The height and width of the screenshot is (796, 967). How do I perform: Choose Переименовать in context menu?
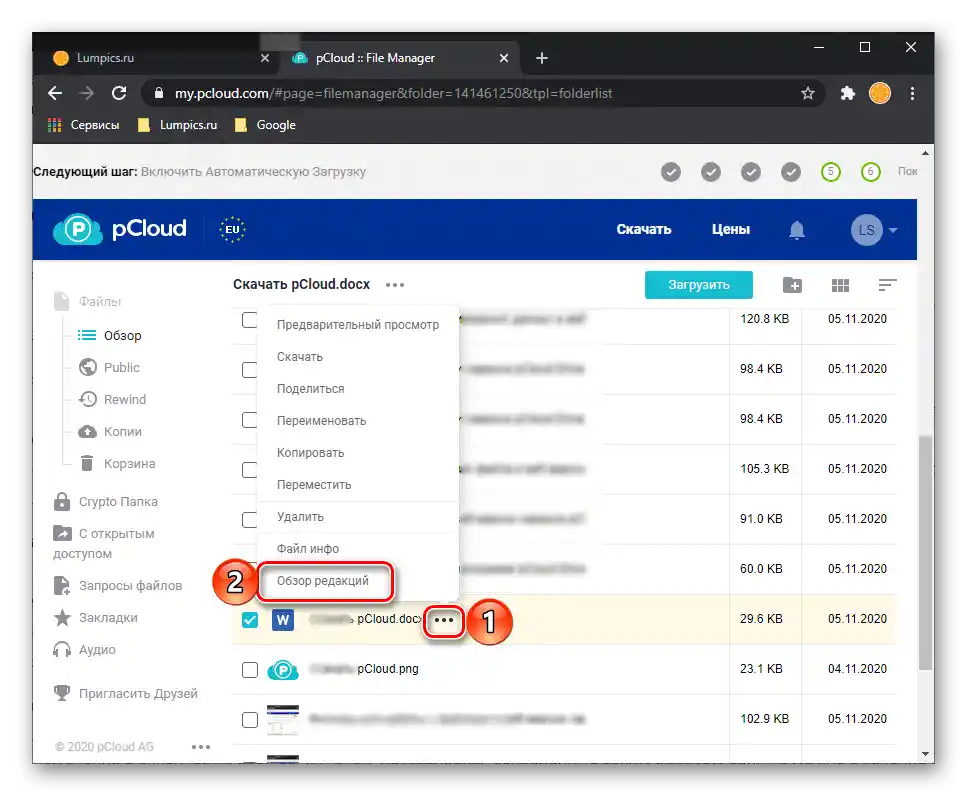(x=321, y=421)
